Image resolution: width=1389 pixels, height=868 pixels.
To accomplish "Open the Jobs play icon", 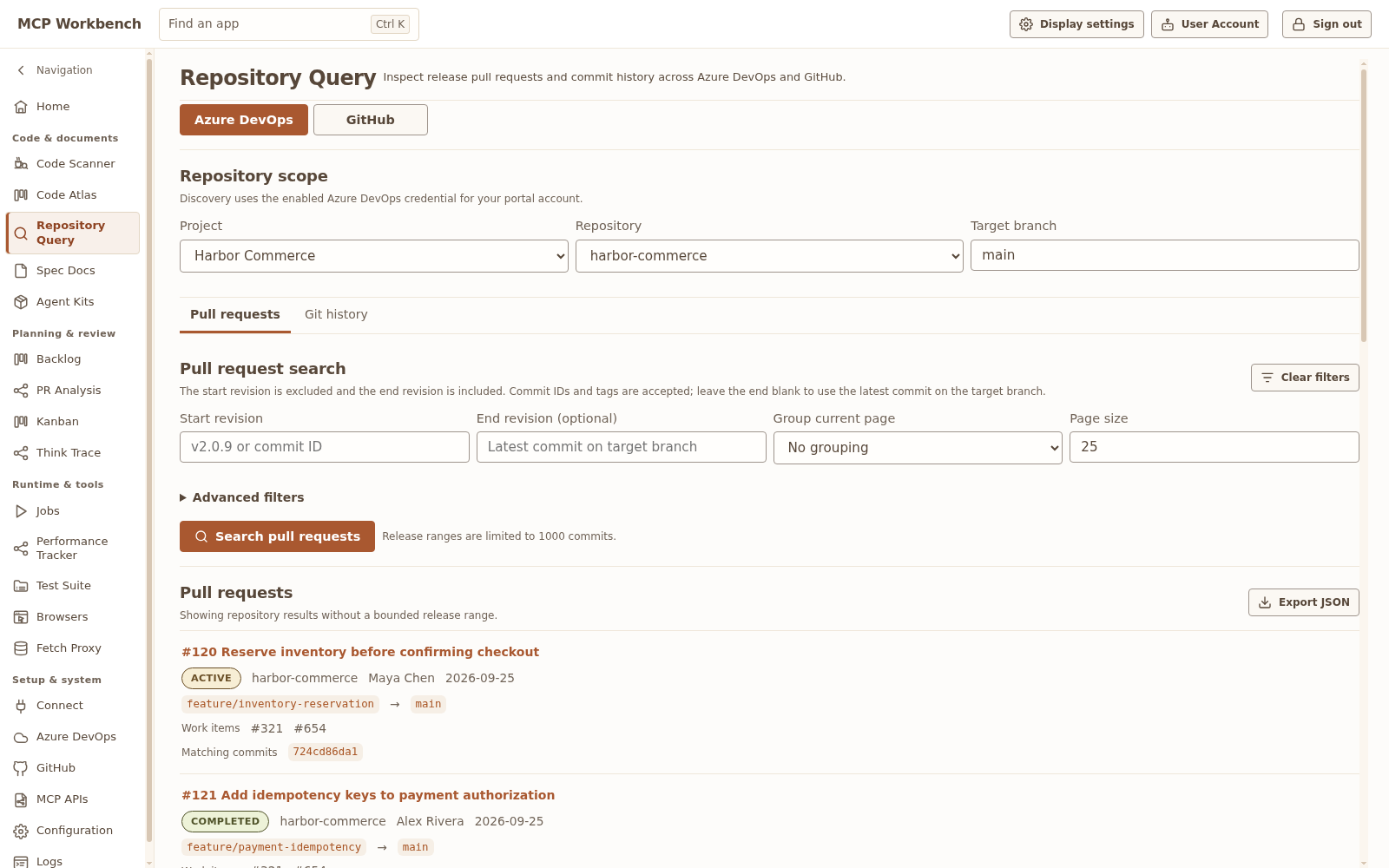I will (21, 511).
